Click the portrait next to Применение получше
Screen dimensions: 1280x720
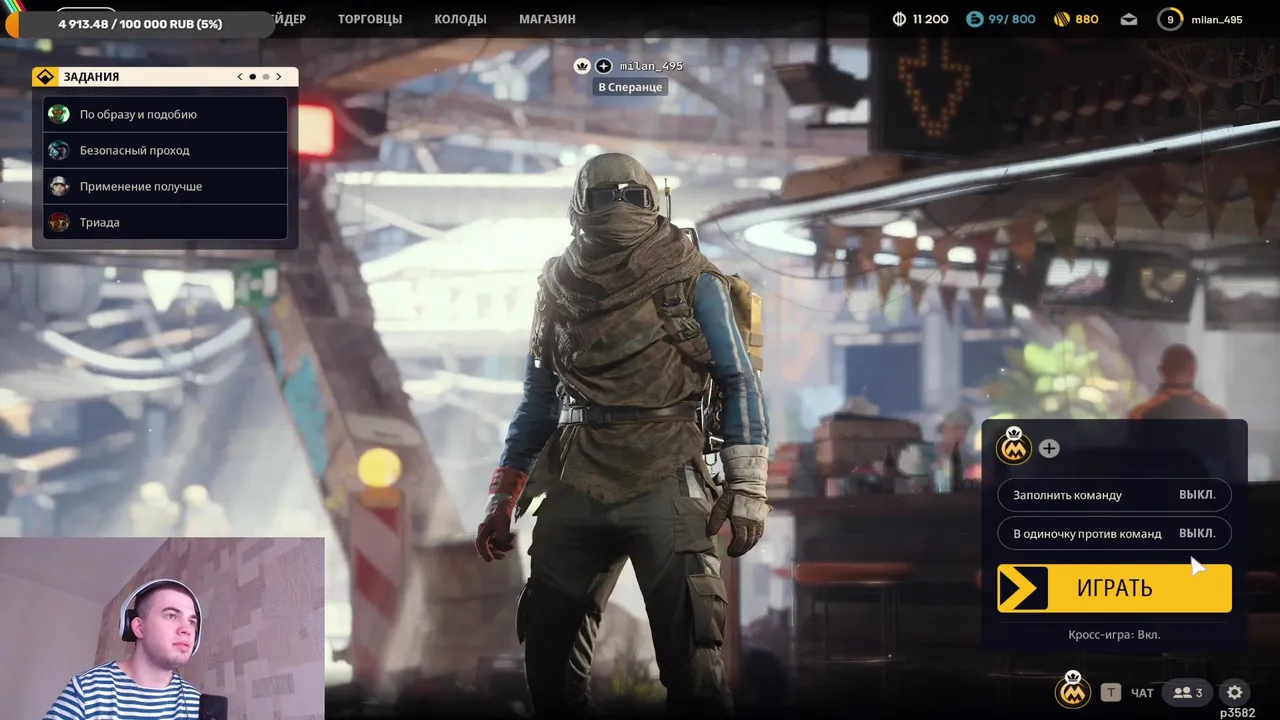(59, 186)
